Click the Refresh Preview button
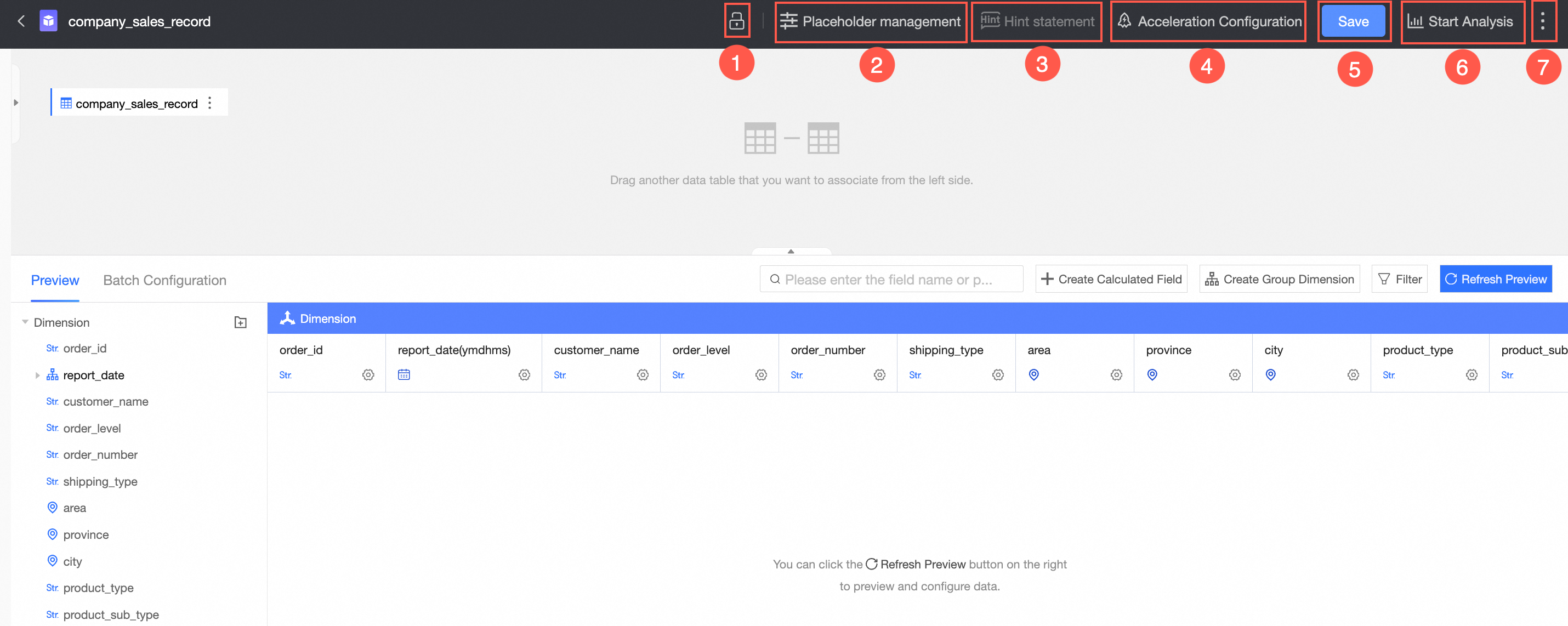The width and height of the screenshot is (1568, 626). coord(1496,279)
